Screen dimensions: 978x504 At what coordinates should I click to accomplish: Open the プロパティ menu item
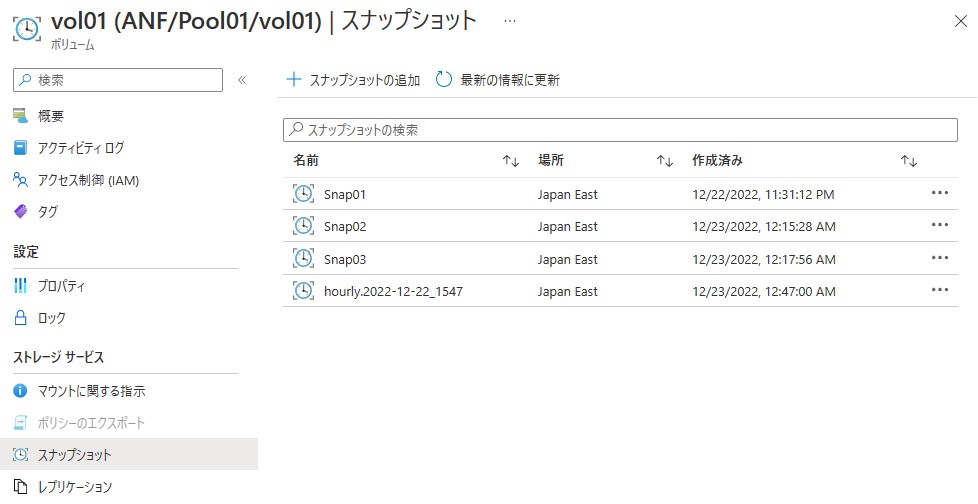(x=61, y=286)
